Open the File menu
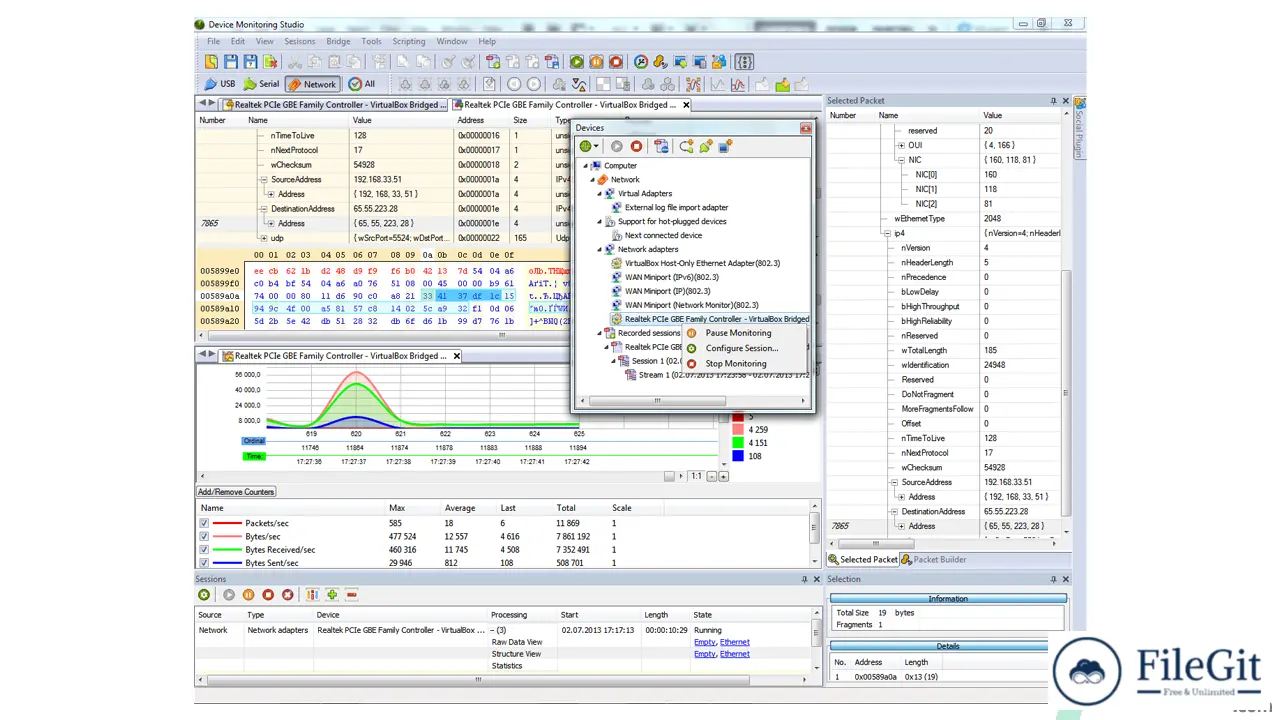Image resolution: width=1280 pixels, height=720 pixels. tap(213, 42)
